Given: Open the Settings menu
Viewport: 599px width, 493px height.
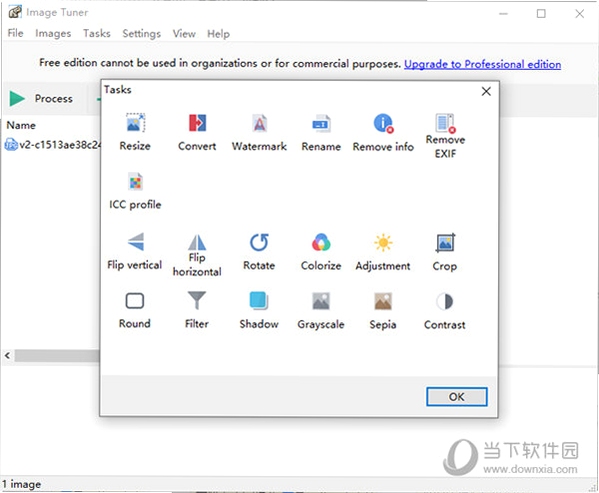Looking at the screenshot, I should click(141, 34).
